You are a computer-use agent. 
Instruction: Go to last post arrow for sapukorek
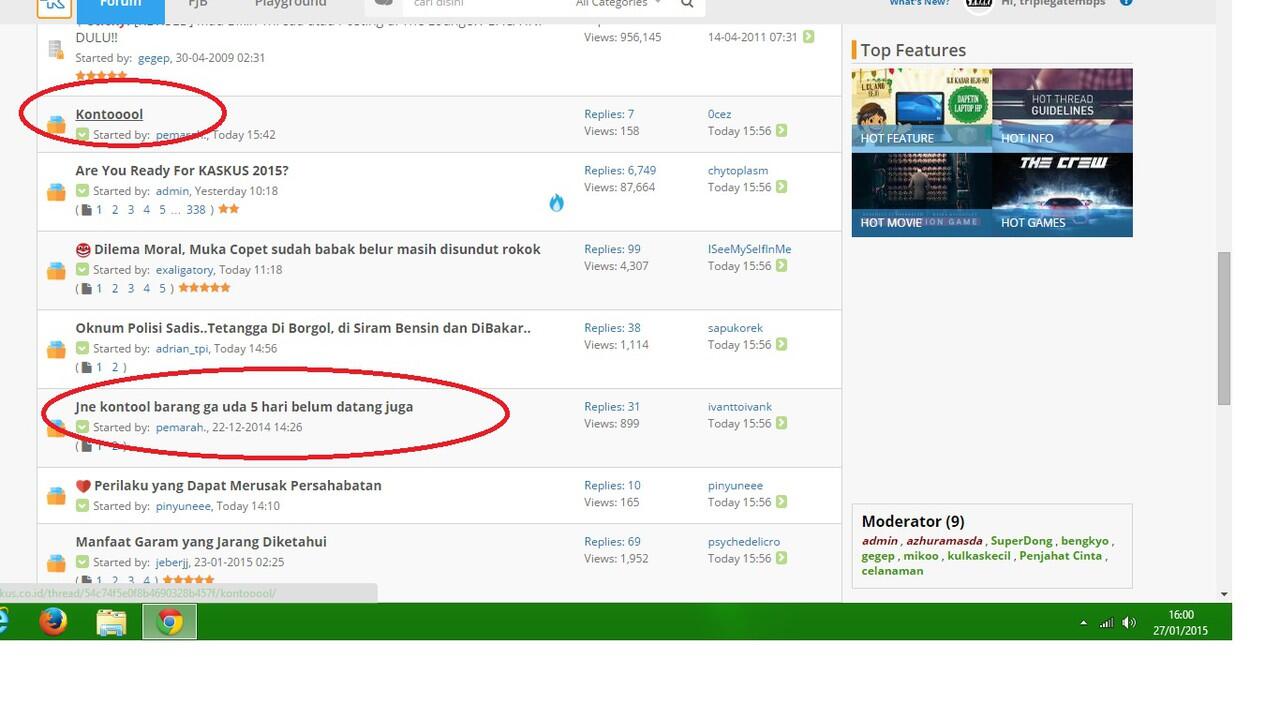tap(781, 345)
